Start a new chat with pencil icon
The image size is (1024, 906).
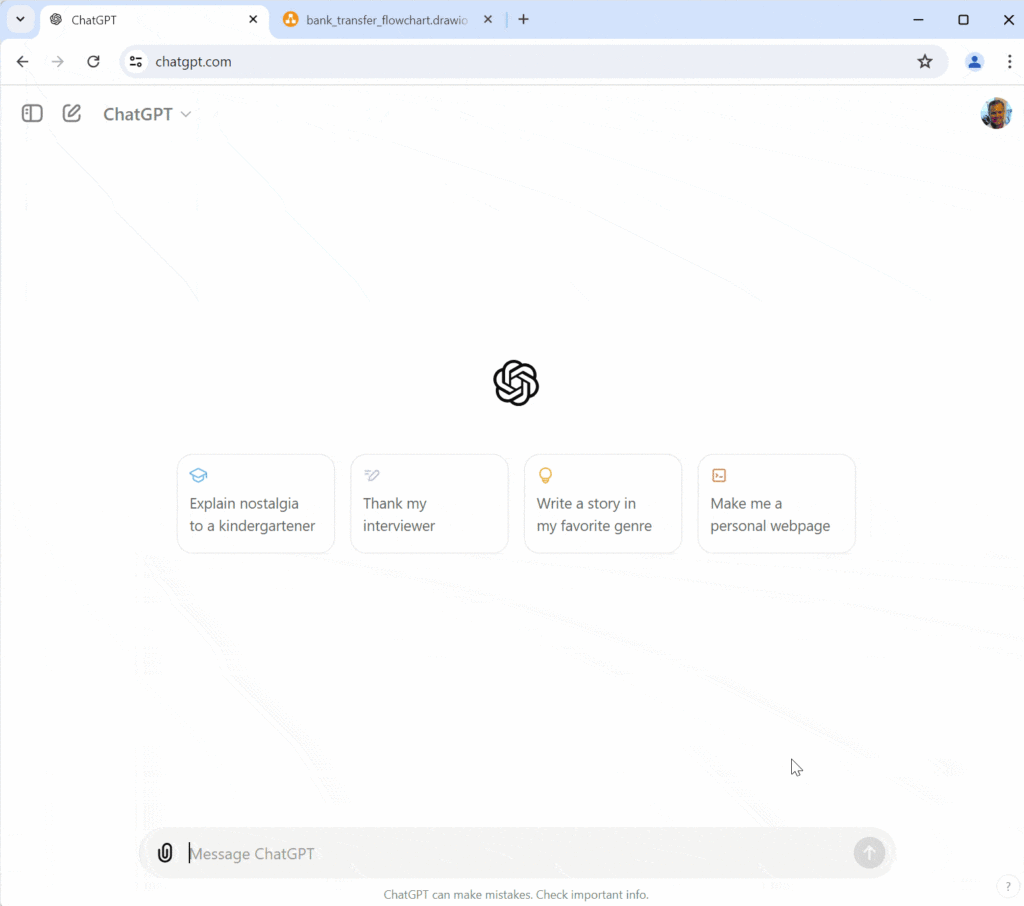tap(72, 114)
